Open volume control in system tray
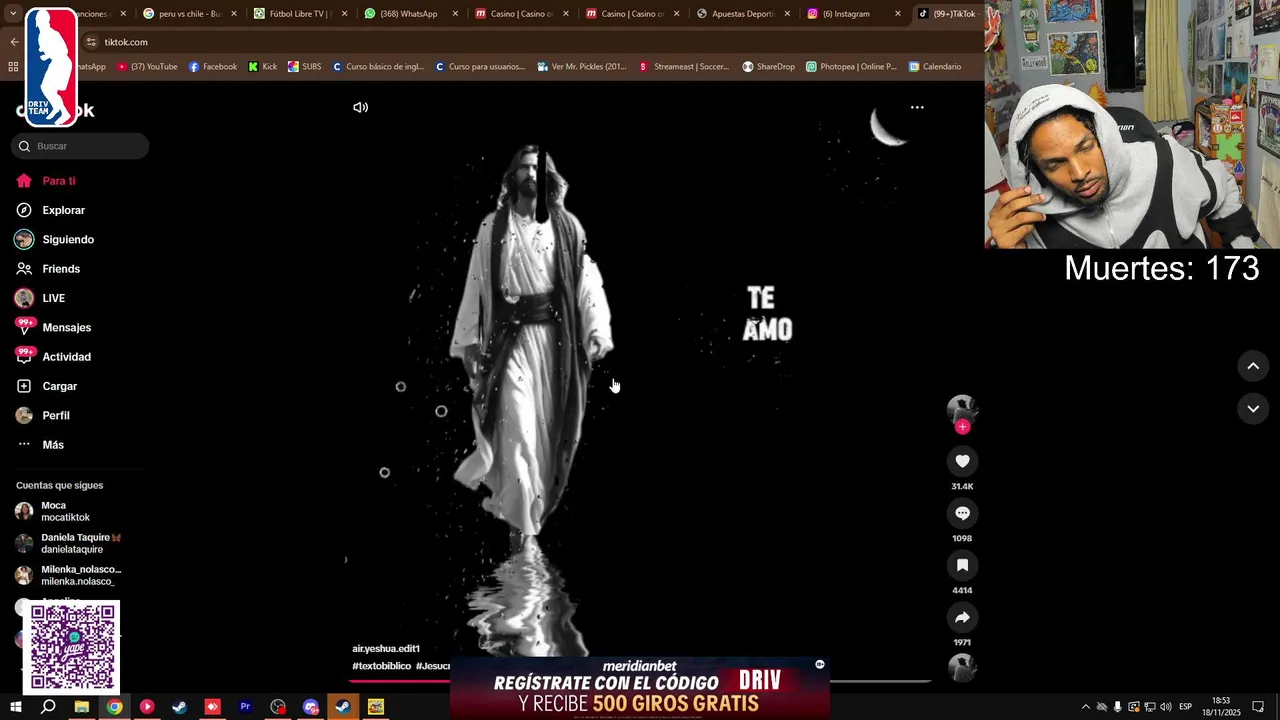 (x=1166, y=707)
